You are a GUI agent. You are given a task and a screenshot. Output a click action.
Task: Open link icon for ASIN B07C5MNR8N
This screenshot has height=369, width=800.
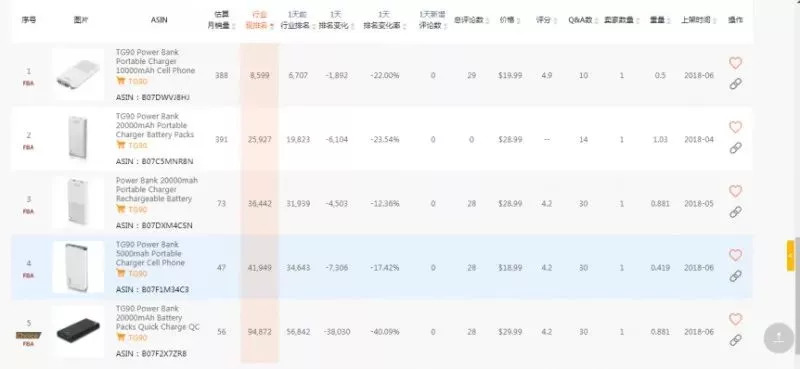click(x=735, y=148)
